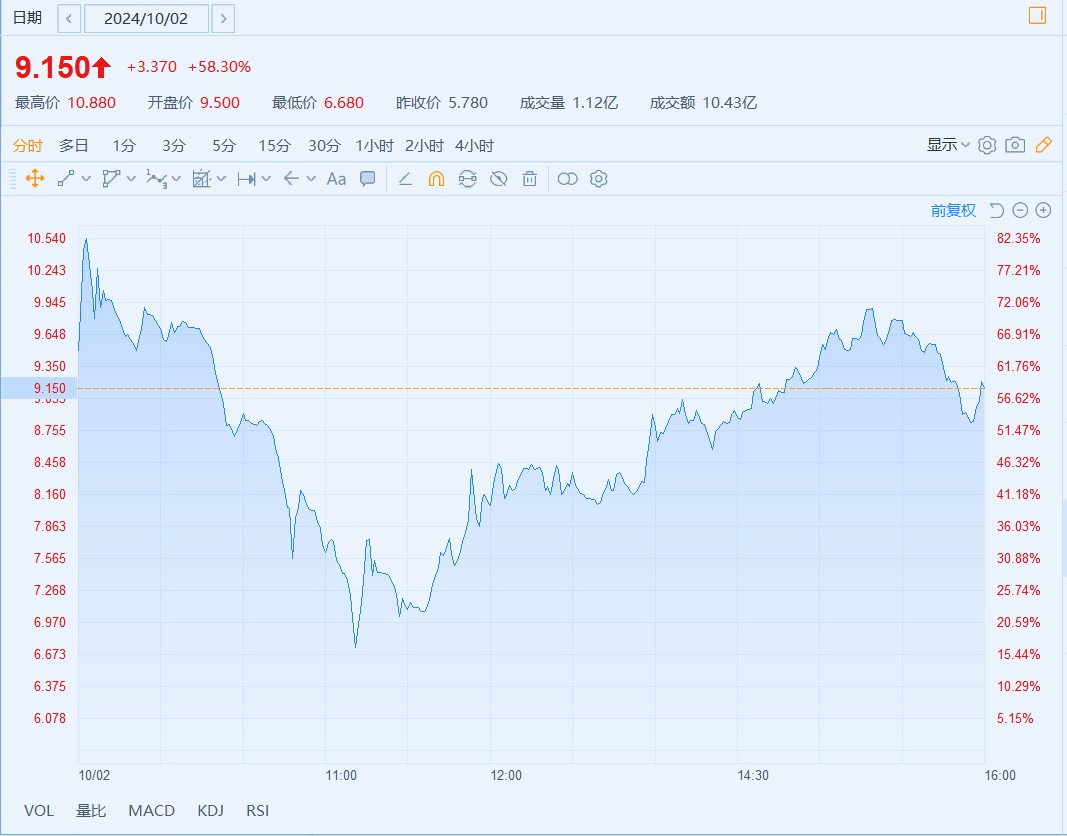The height and width of the screenshot is (836, 1067).
Task: Select the MACD indicator tab
Action: pos(151,811)
